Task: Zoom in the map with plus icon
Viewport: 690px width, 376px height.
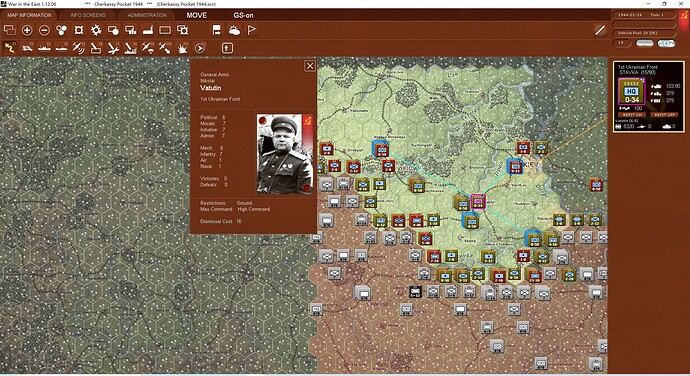Action: click(x=27, y=30)
